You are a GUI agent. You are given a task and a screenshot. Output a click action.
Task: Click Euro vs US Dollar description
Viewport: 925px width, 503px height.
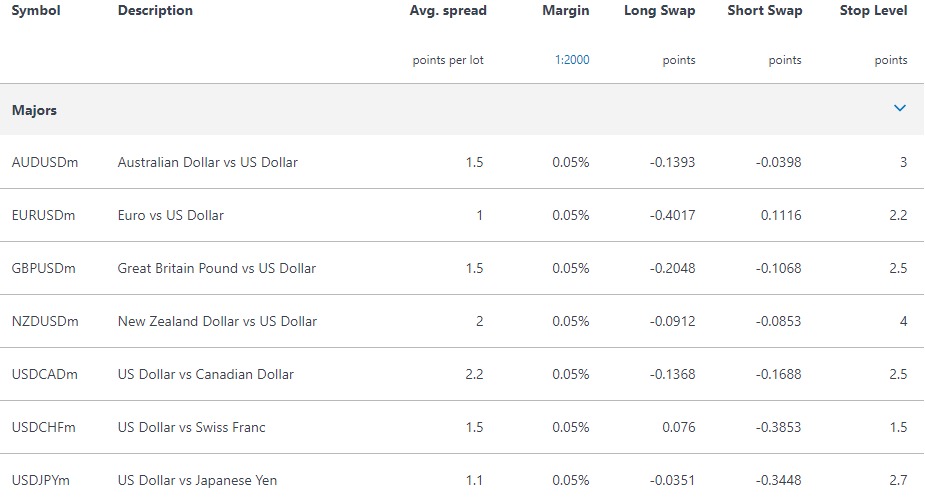(x=170, y=215)
